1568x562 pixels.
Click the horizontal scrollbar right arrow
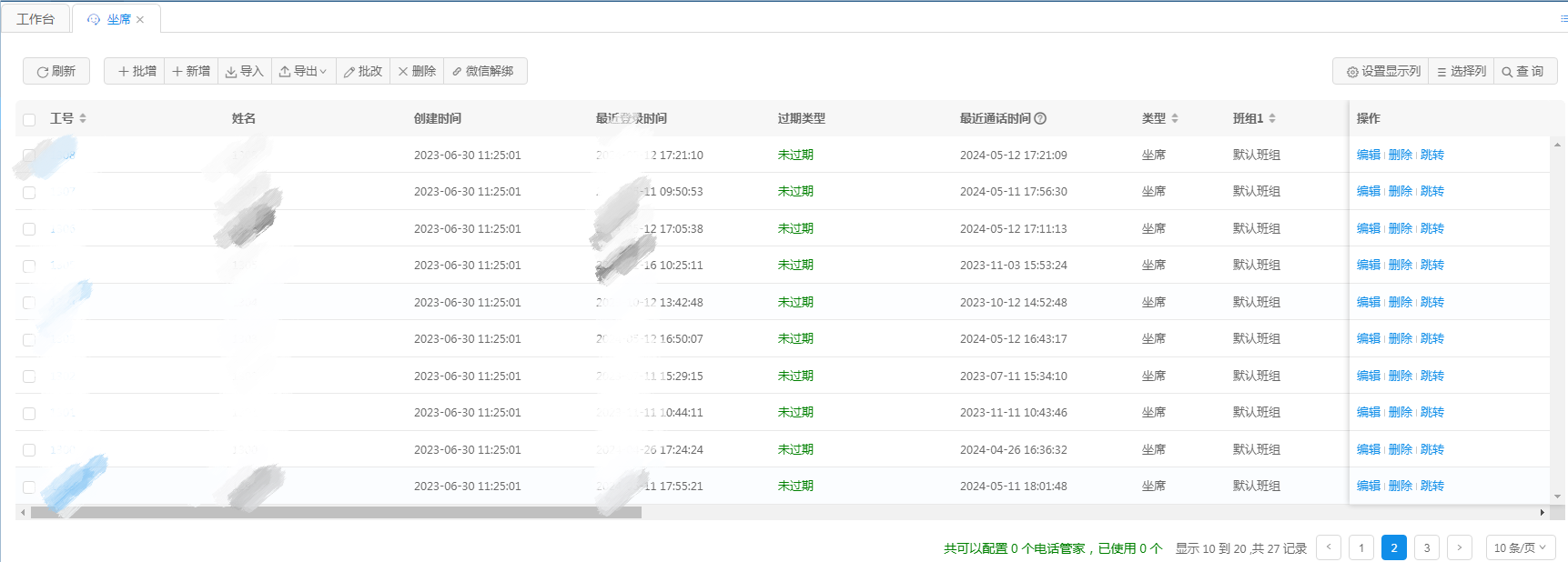click(x=1542, y=513)
